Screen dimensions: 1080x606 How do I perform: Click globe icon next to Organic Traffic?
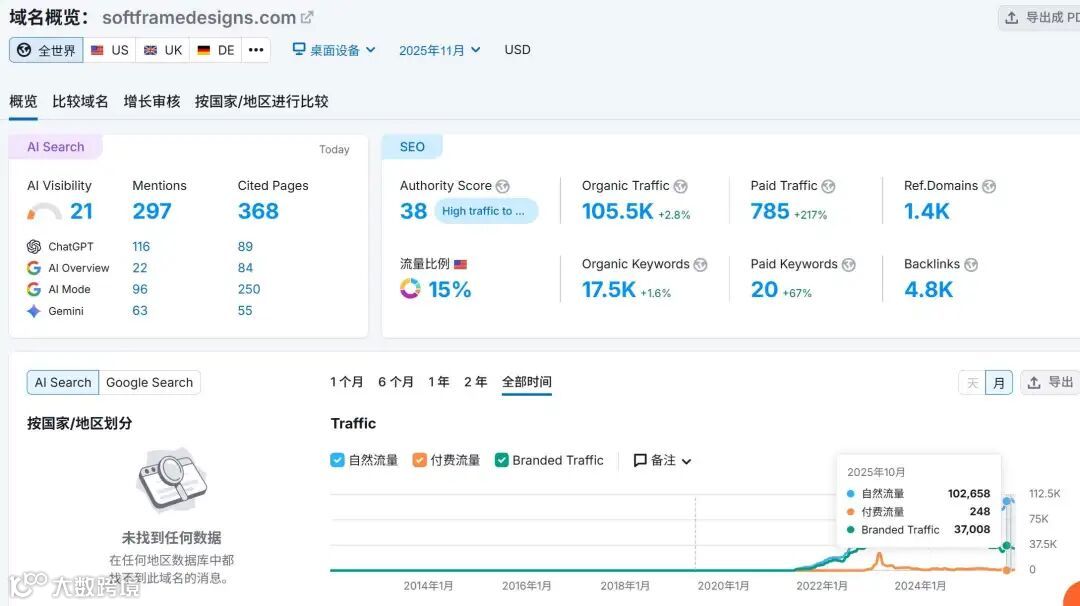coord(681,187)
